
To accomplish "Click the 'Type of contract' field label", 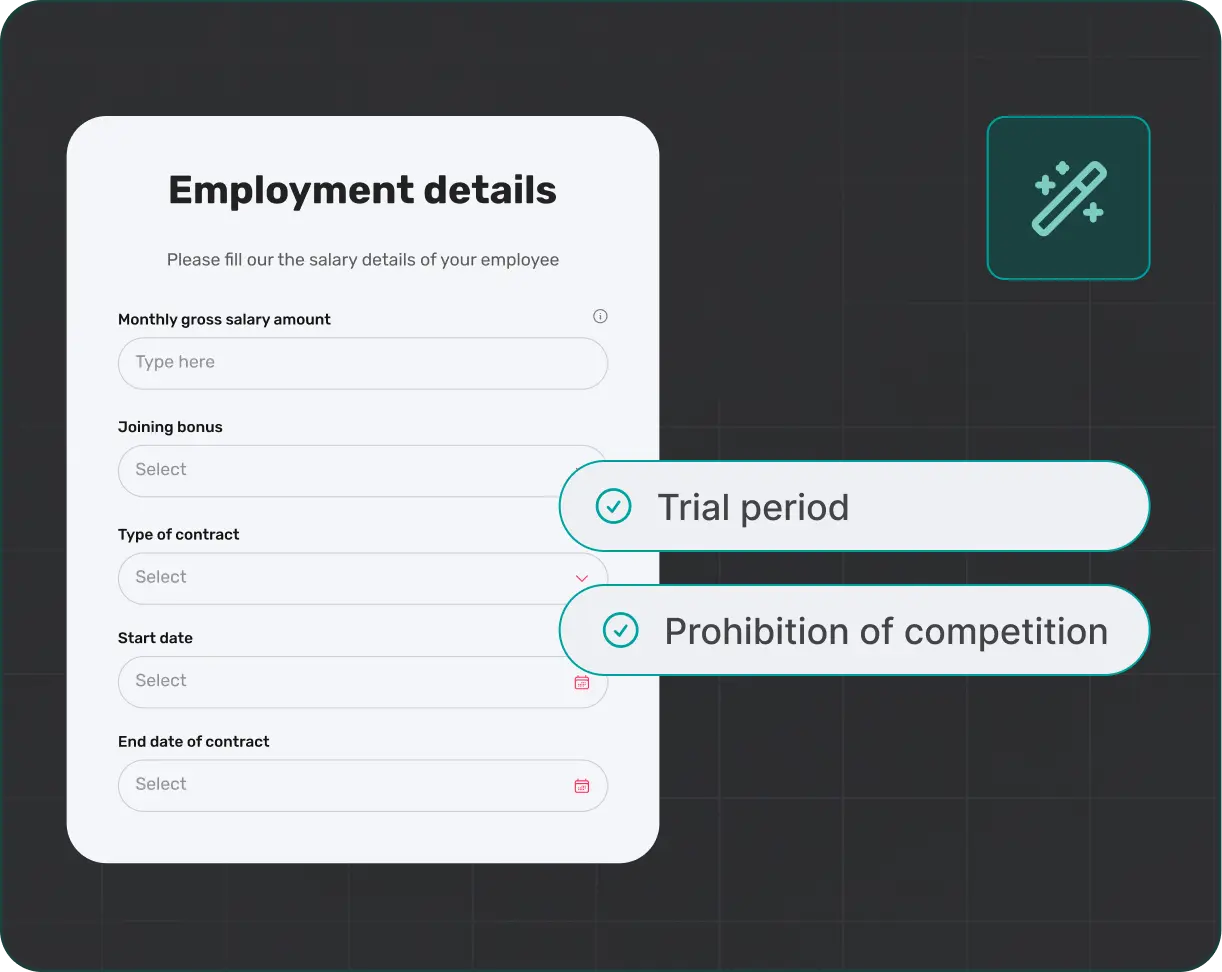I will tap(178, 535).
